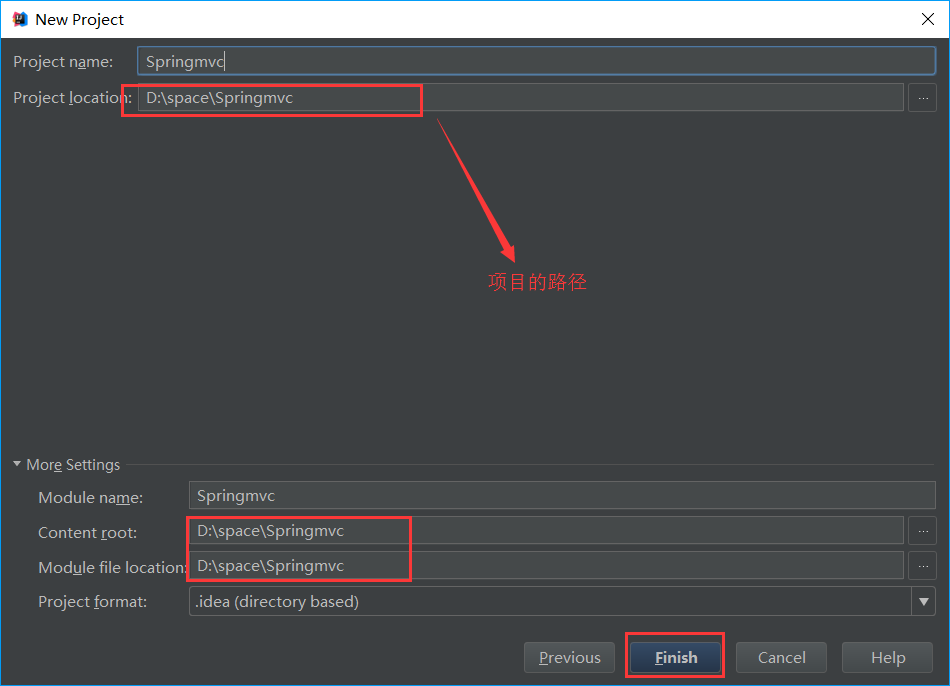
Task: Click the Module file location field
Action: (546, 565)
